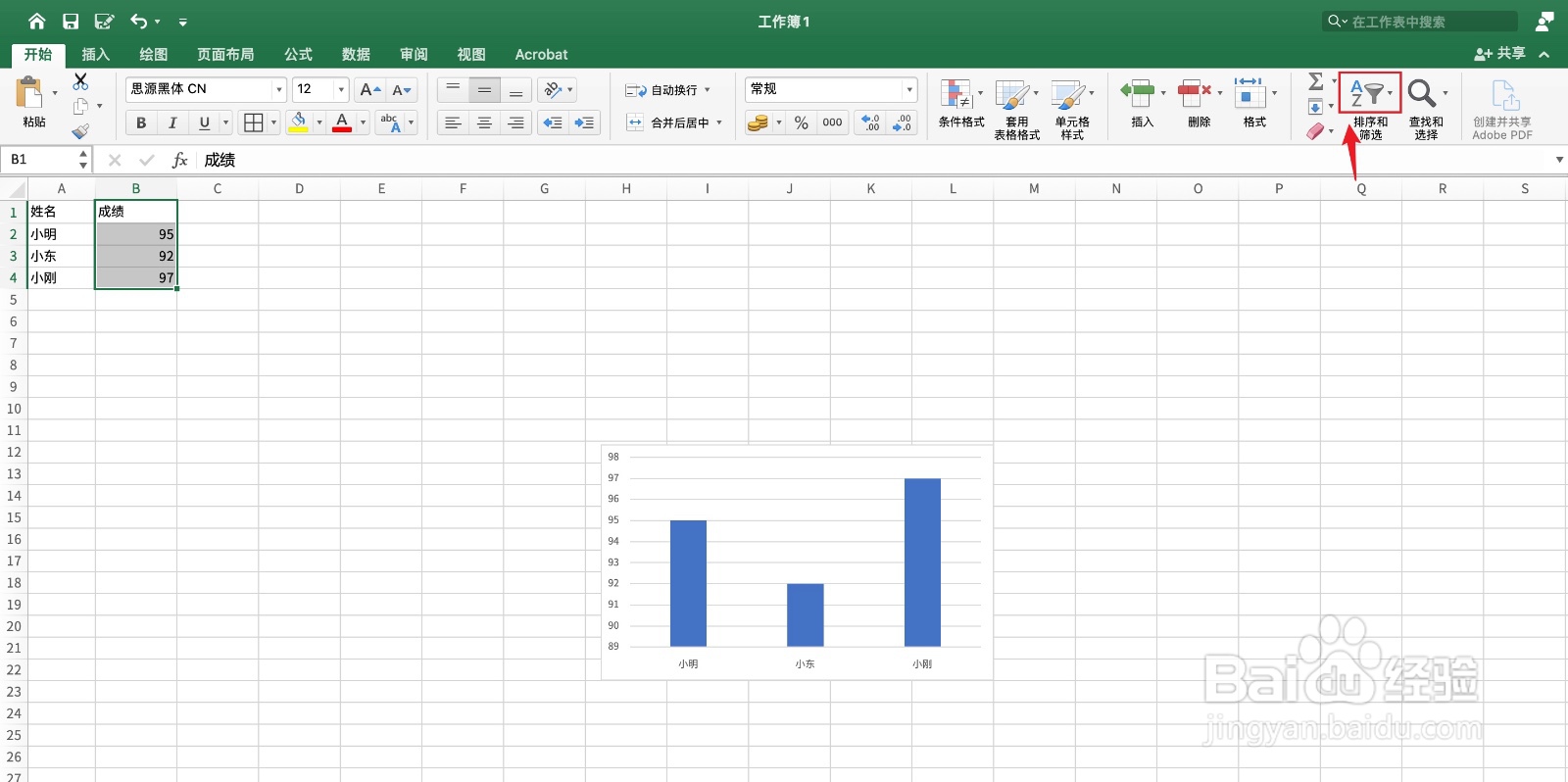The height and width of the screenshot is (782, 1568).
Task: Click the fx insert function button
Action: [x=179, y=160]
